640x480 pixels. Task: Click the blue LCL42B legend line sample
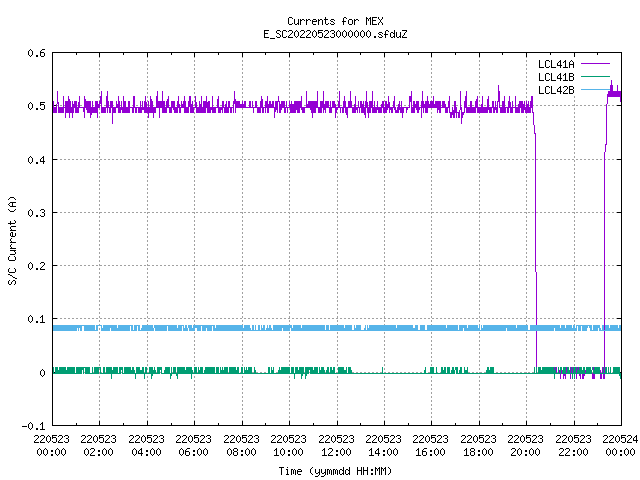[x=595, y=90]
